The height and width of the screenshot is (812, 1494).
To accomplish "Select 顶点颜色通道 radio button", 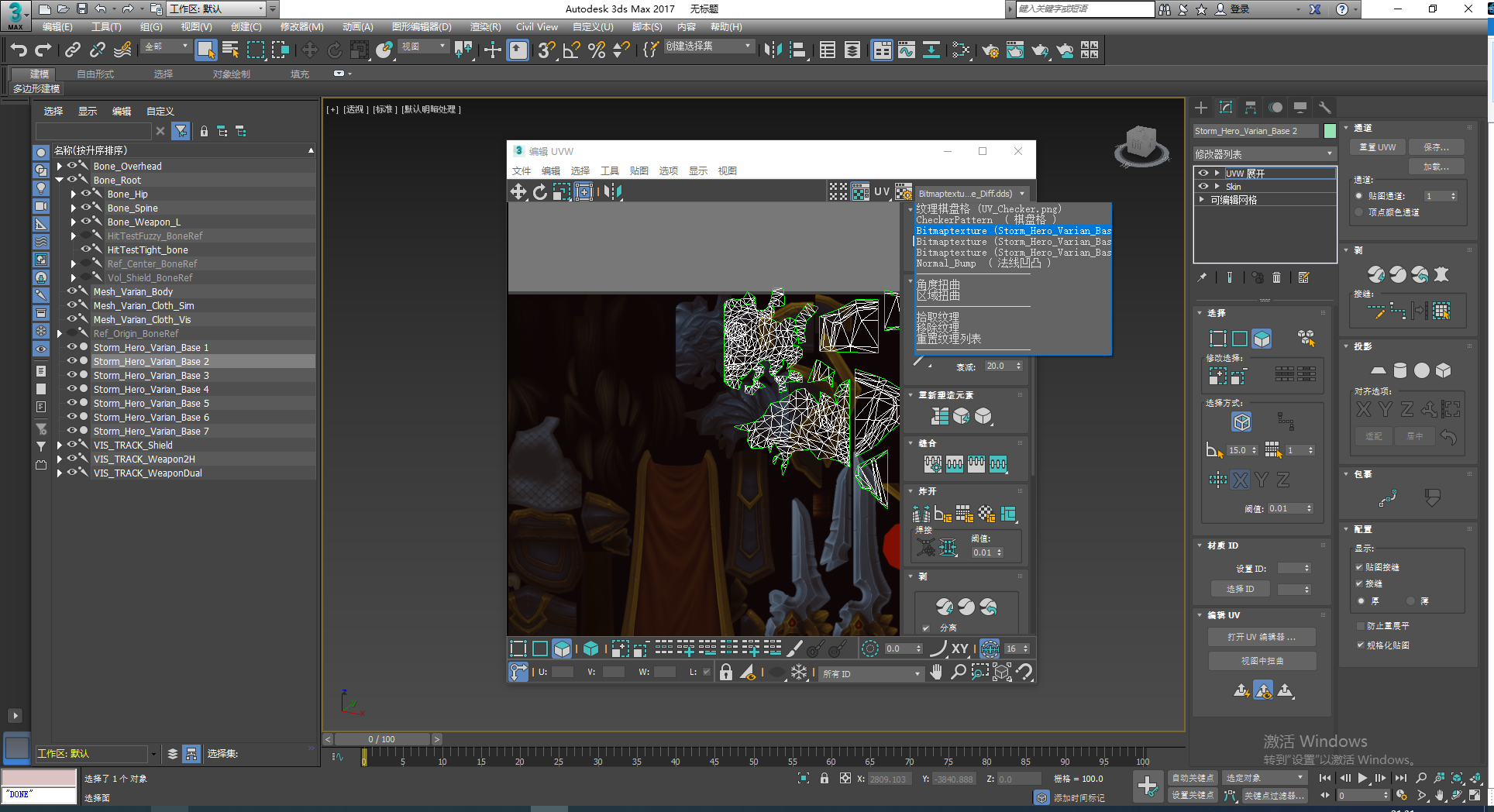I will (x=1359, y=212).
